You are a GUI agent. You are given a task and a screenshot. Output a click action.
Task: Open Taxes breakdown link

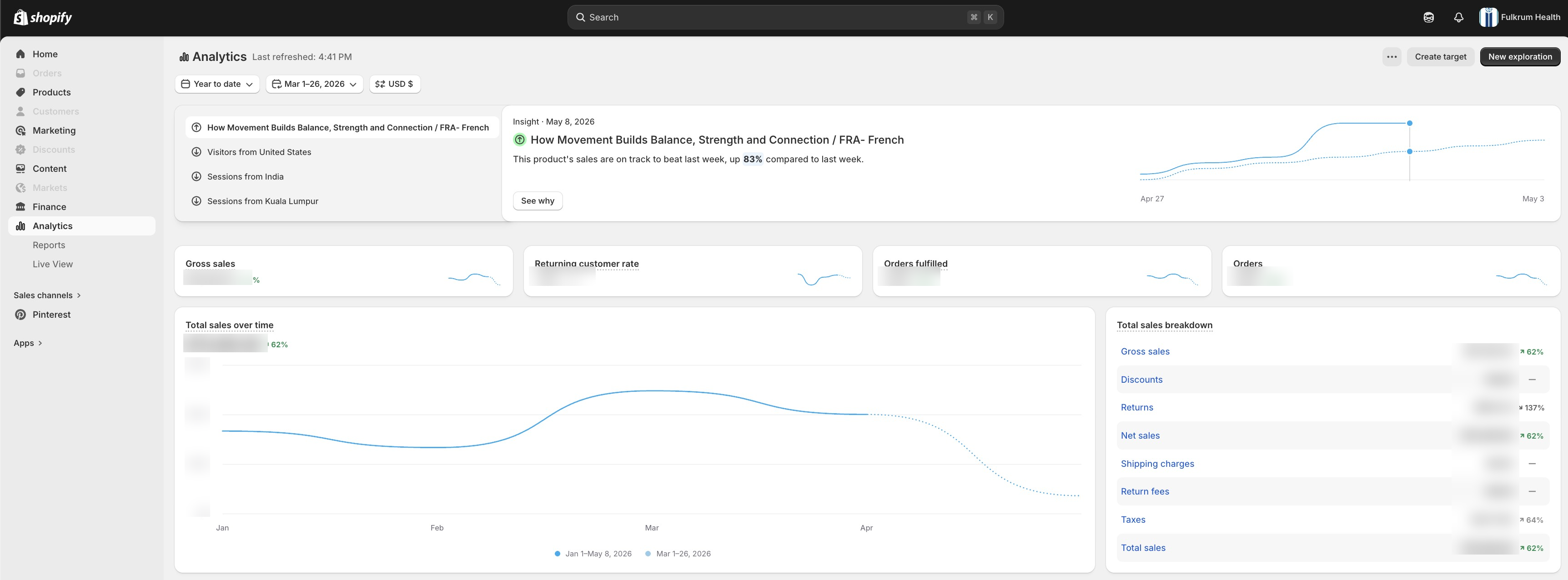point(1133,520)
